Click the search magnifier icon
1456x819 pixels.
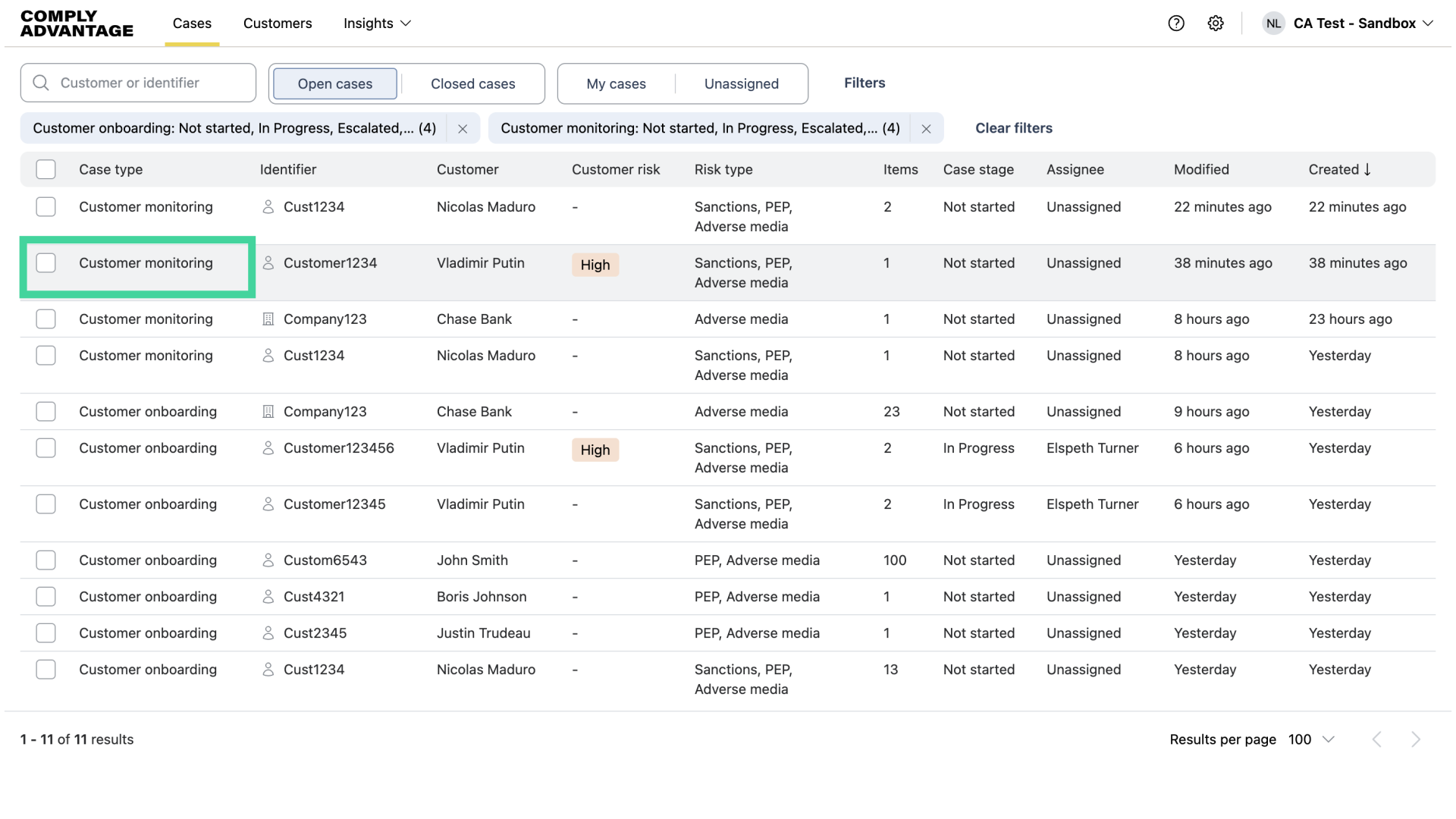[x=41, y=83]
